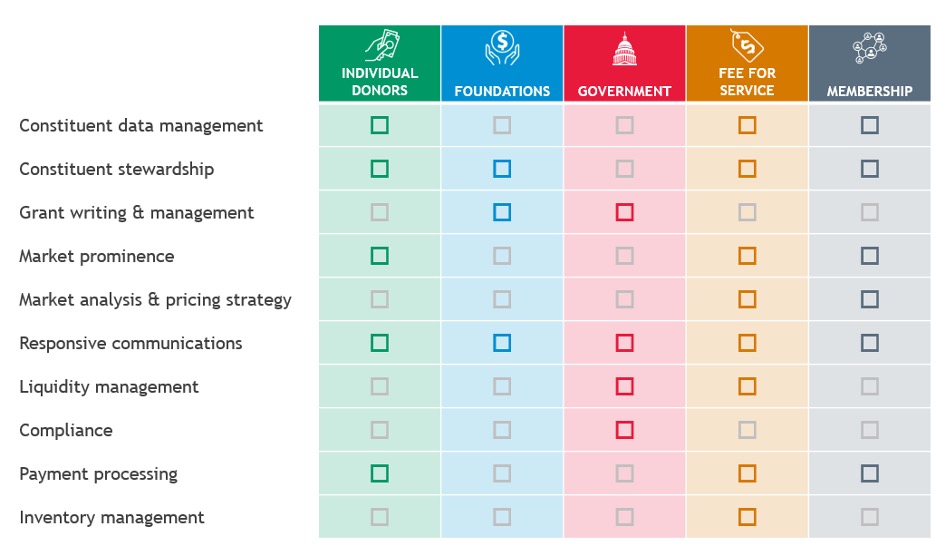This screenshot has width=936, height=546.
Task: Select the Foundations column header
Action: coord(502,91)
